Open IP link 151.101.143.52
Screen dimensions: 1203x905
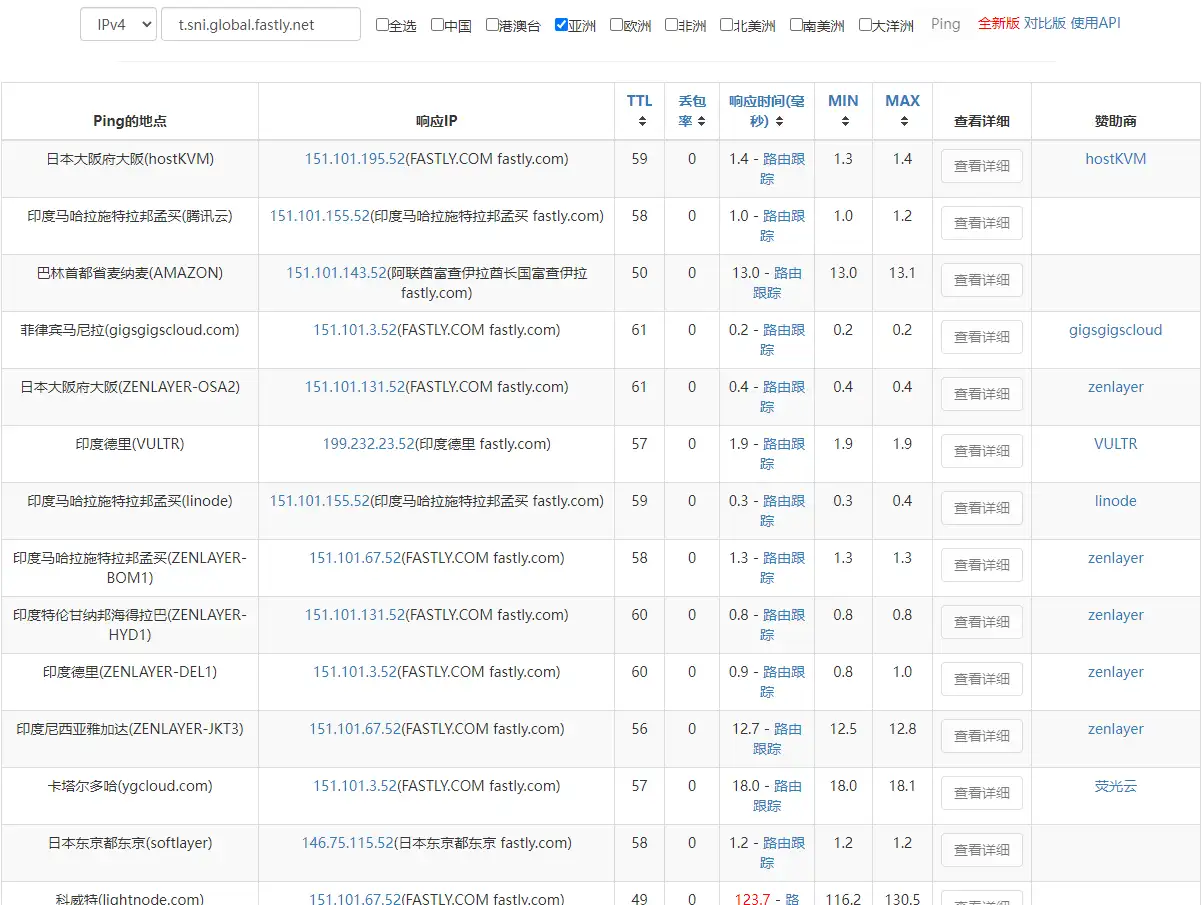[337, 273]
